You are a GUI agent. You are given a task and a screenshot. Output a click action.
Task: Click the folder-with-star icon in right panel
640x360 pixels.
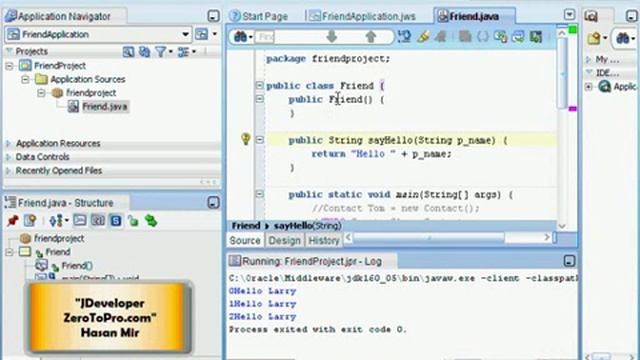[x=594, y=38]
